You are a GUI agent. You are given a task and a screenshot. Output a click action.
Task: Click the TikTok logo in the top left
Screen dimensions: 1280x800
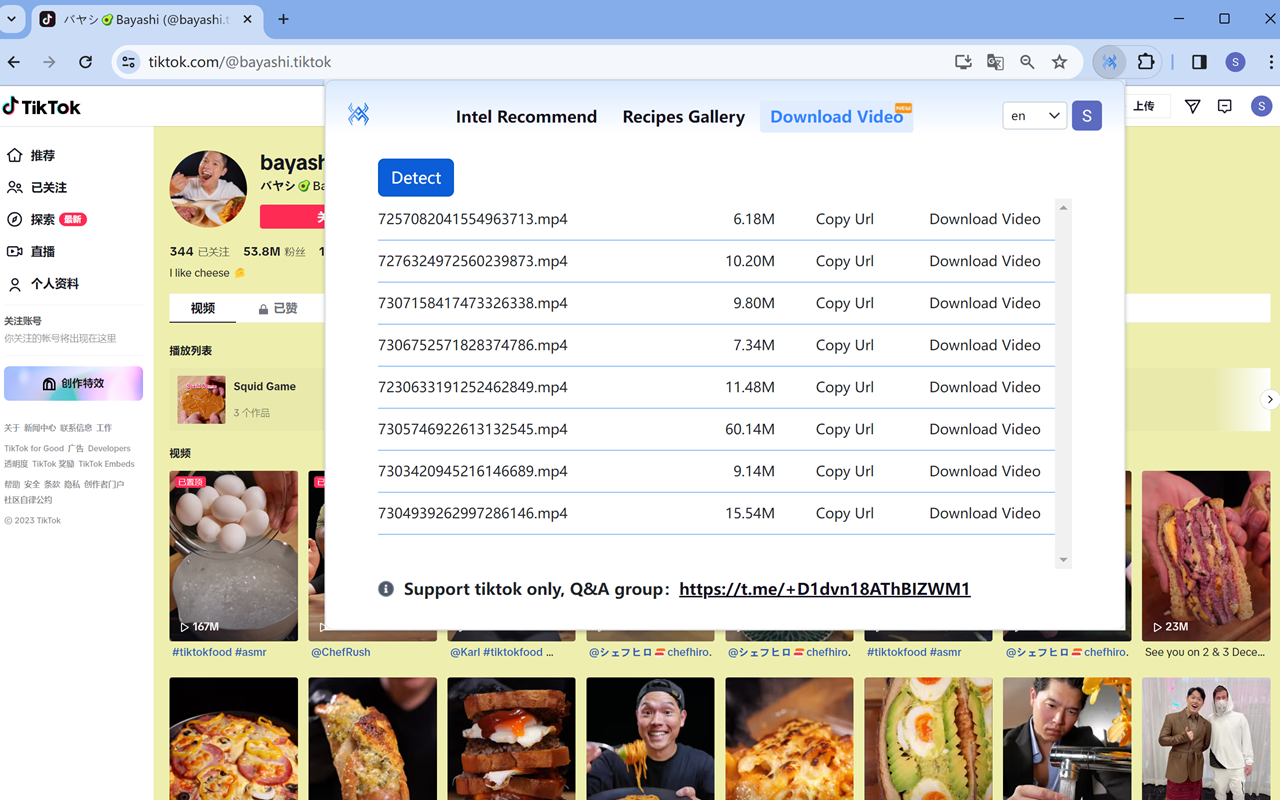pyautogui.click(x=42, y=106)
